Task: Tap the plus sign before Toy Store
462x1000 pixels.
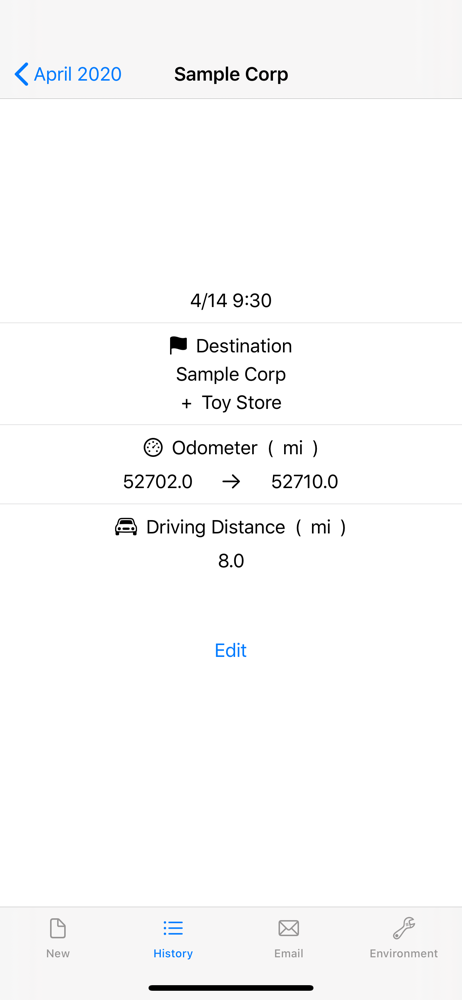Action: (x=186, y=404)
